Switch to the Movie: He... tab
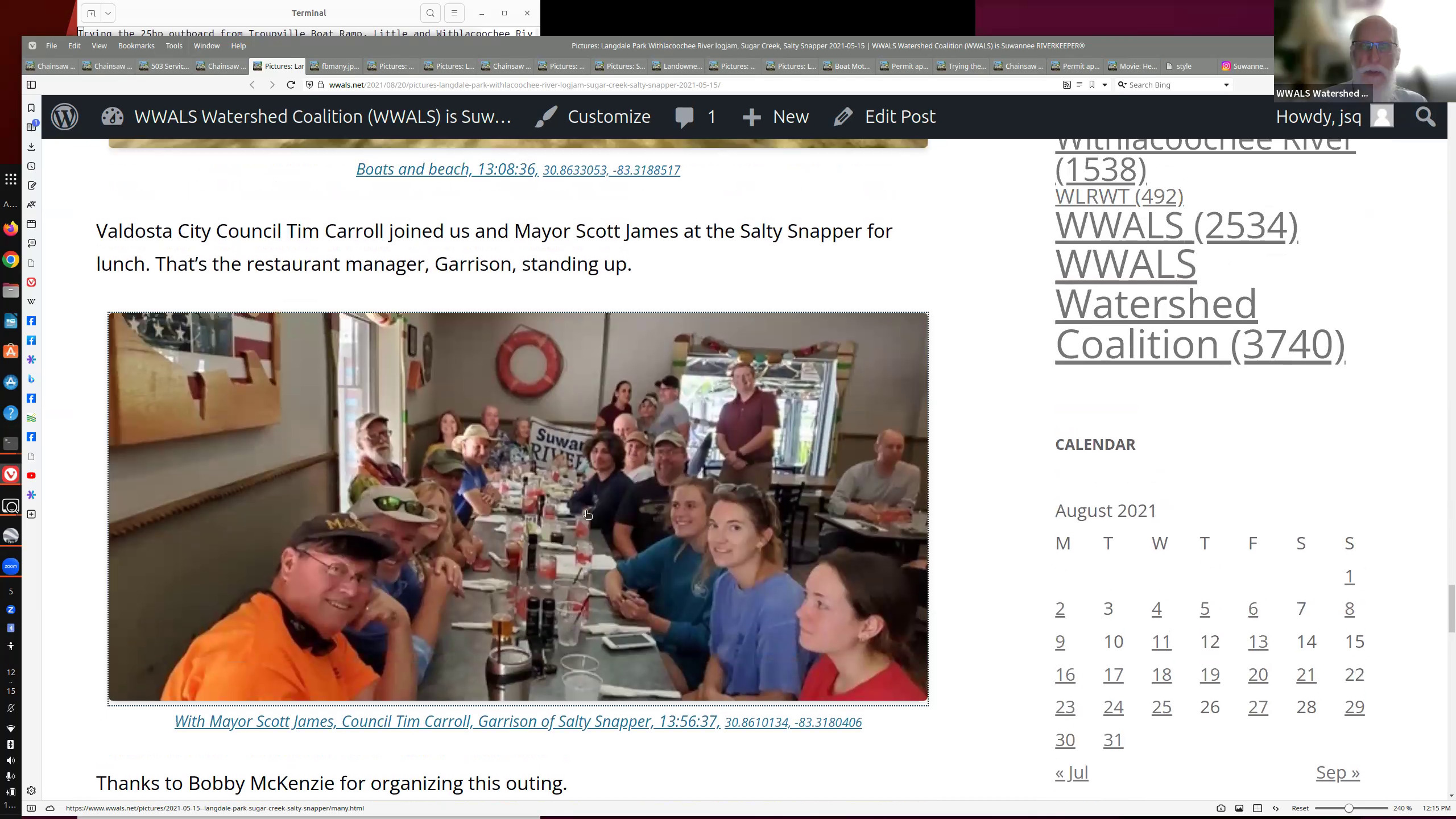 [x=1132, y=66]
